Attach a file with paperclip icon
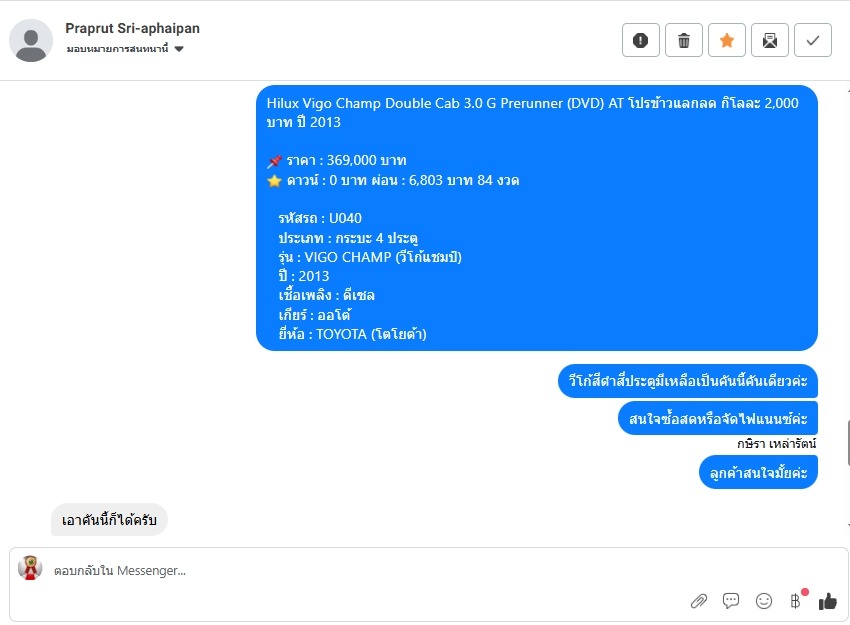850x625 pixels. click(699, 601)
